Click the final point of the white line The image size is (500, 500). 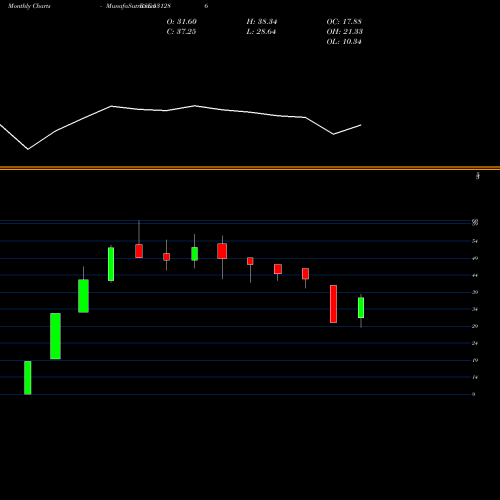tap(361, 125)
